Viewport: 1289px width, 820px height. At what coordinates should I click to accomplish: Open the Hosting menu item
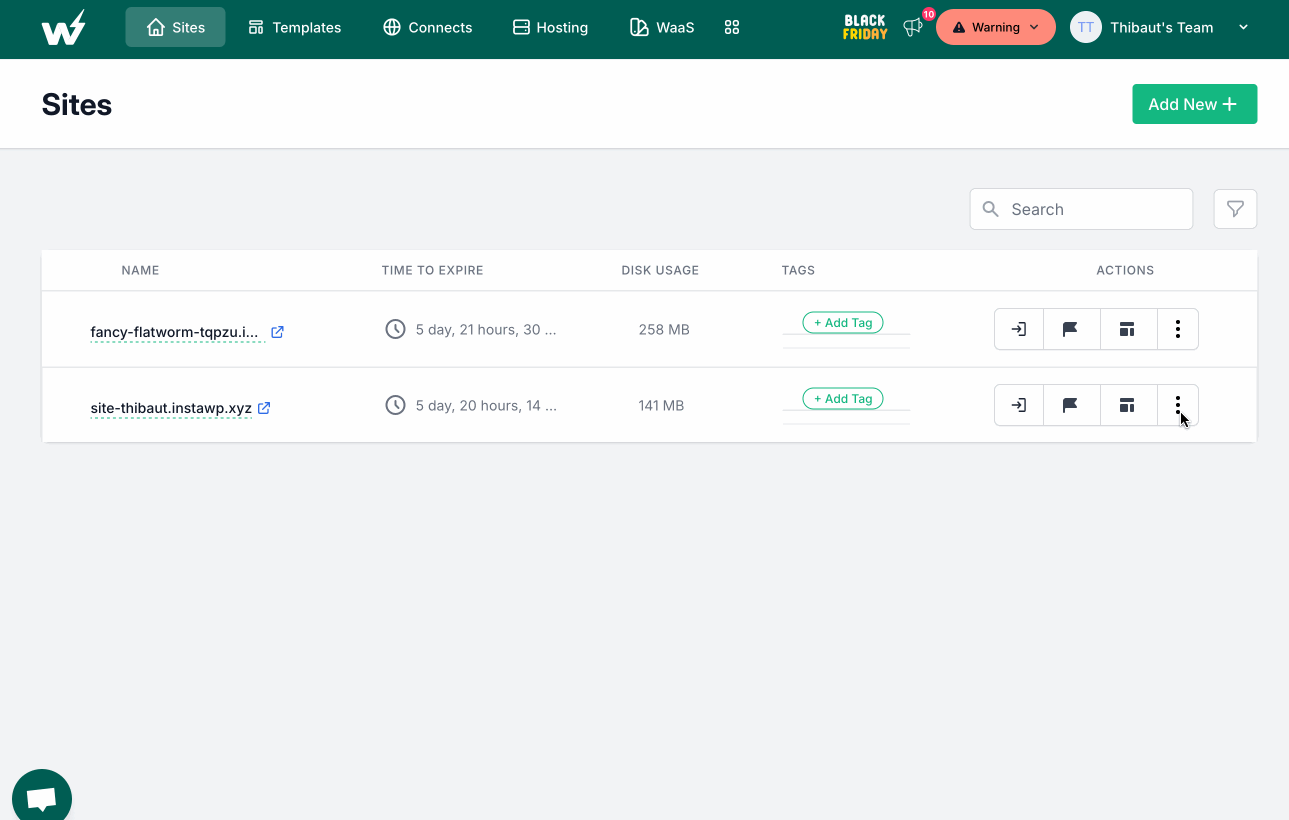coord(550,27)
